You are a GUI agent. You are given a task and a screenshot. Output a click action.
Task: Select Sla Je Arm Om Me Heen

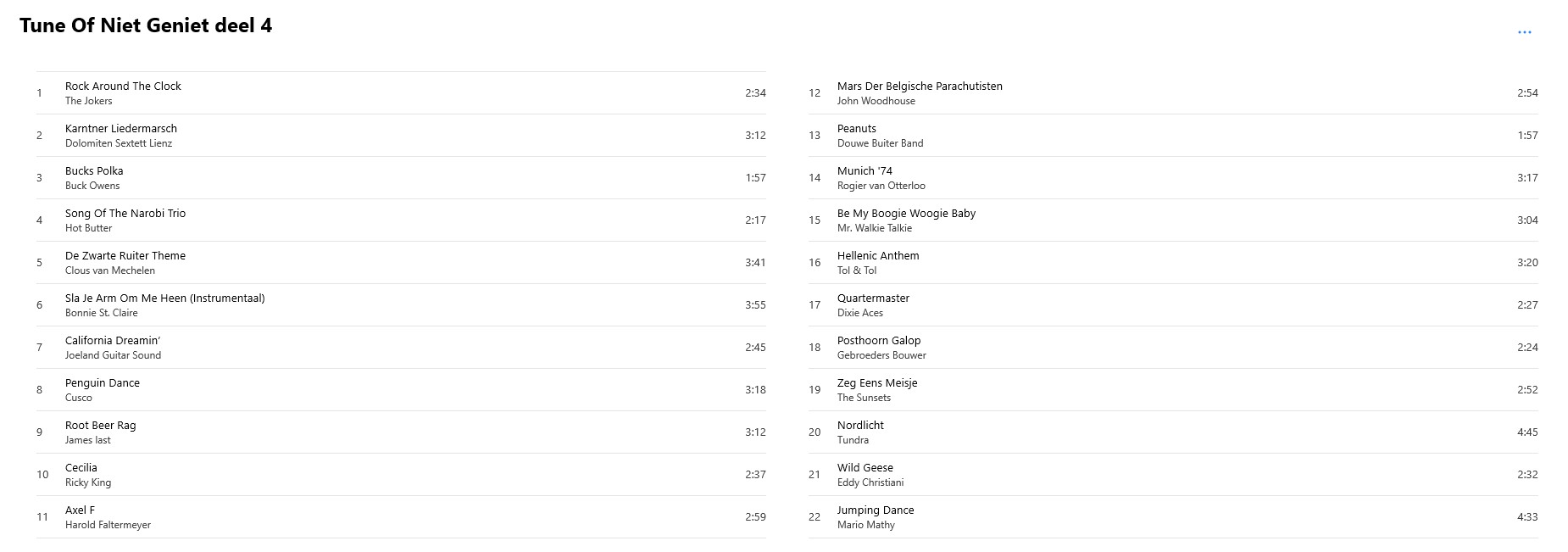pos(401,305)
